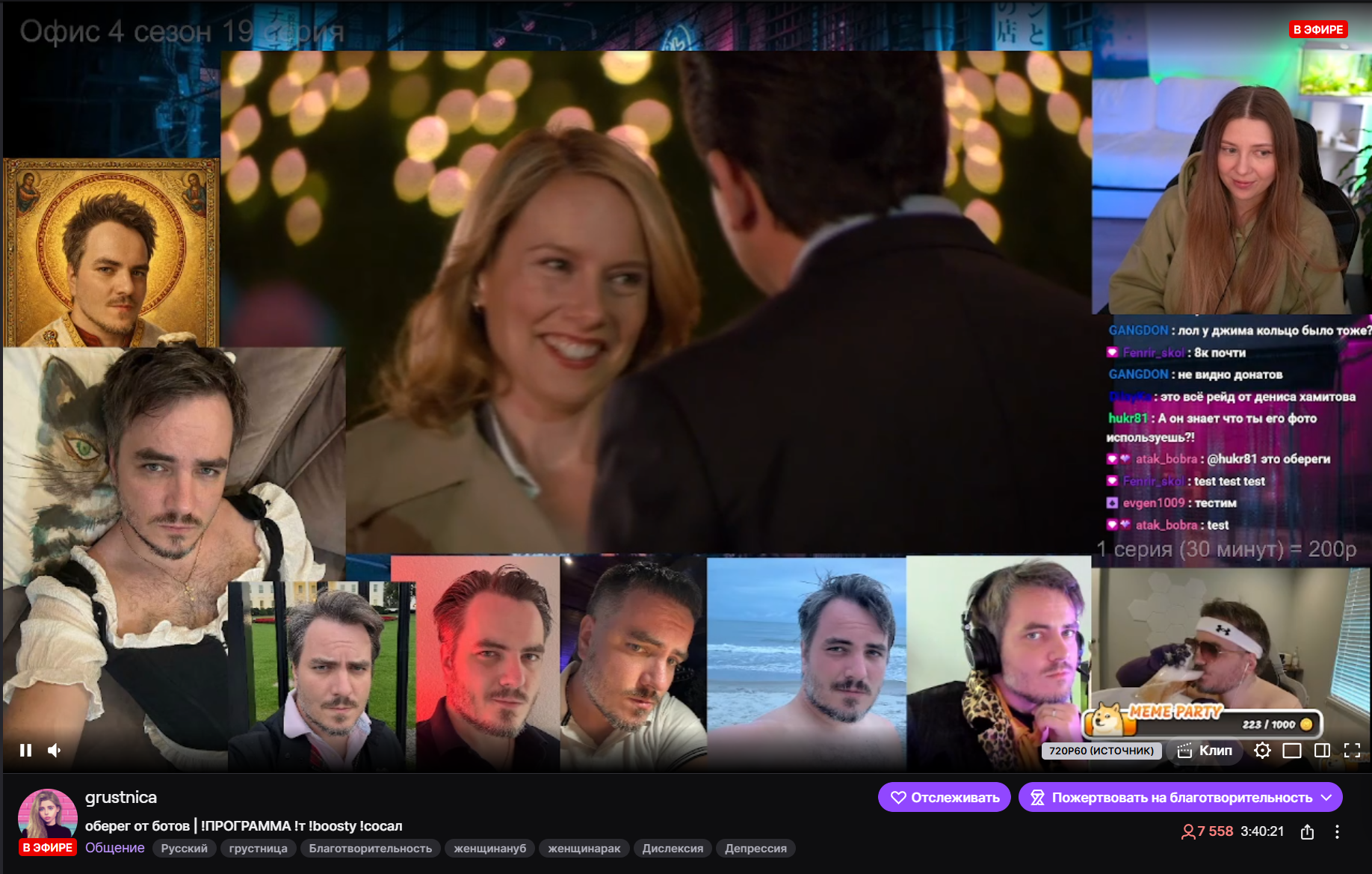Open the three-dot more options menu
This screenshot has width=1372, height=874.
click(x=1337, y=831)
